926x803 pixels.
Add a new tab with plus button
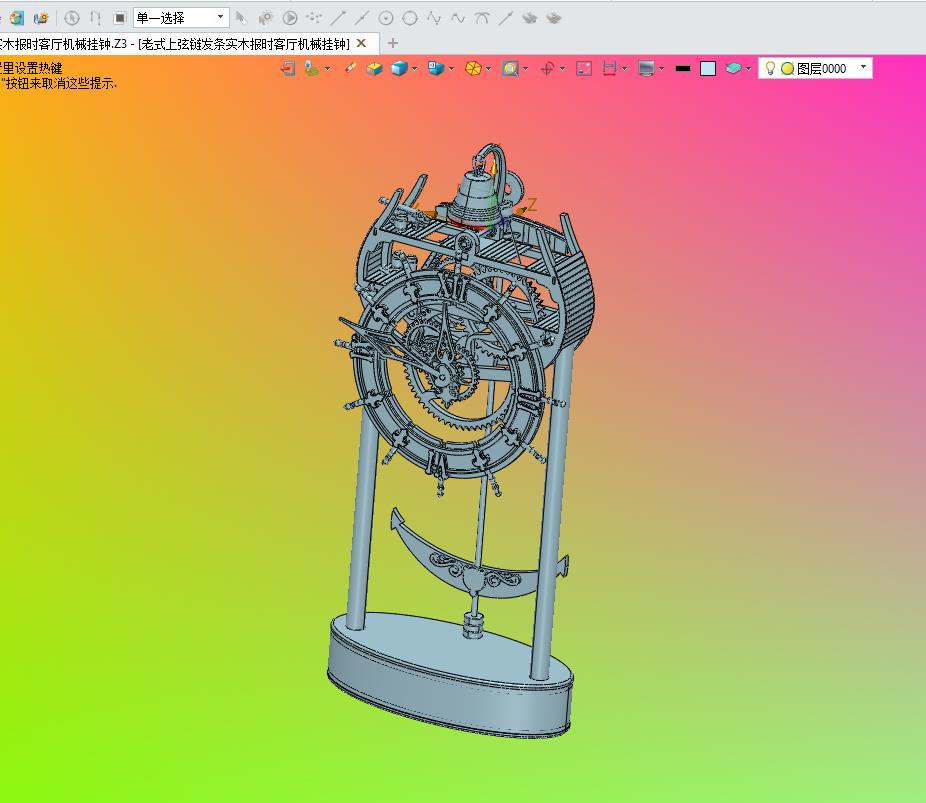[x=392, y=43]
